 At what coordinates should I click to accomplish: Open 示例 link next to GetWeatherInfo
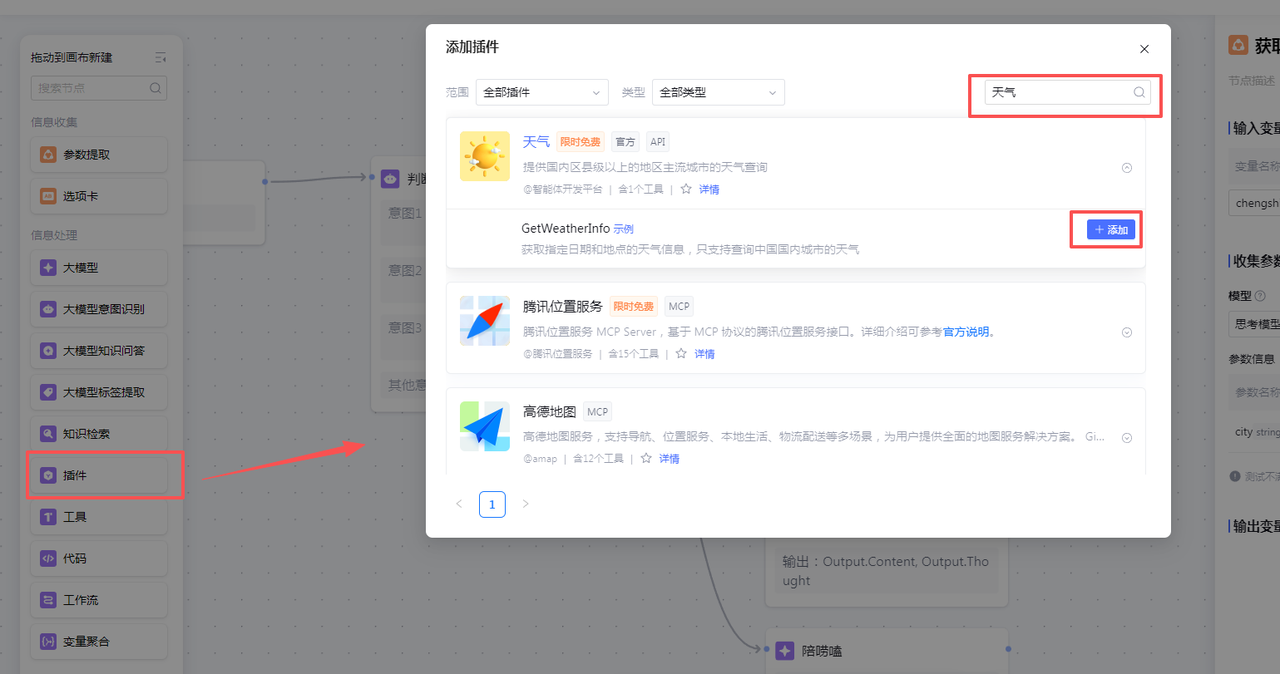[623, 230]
